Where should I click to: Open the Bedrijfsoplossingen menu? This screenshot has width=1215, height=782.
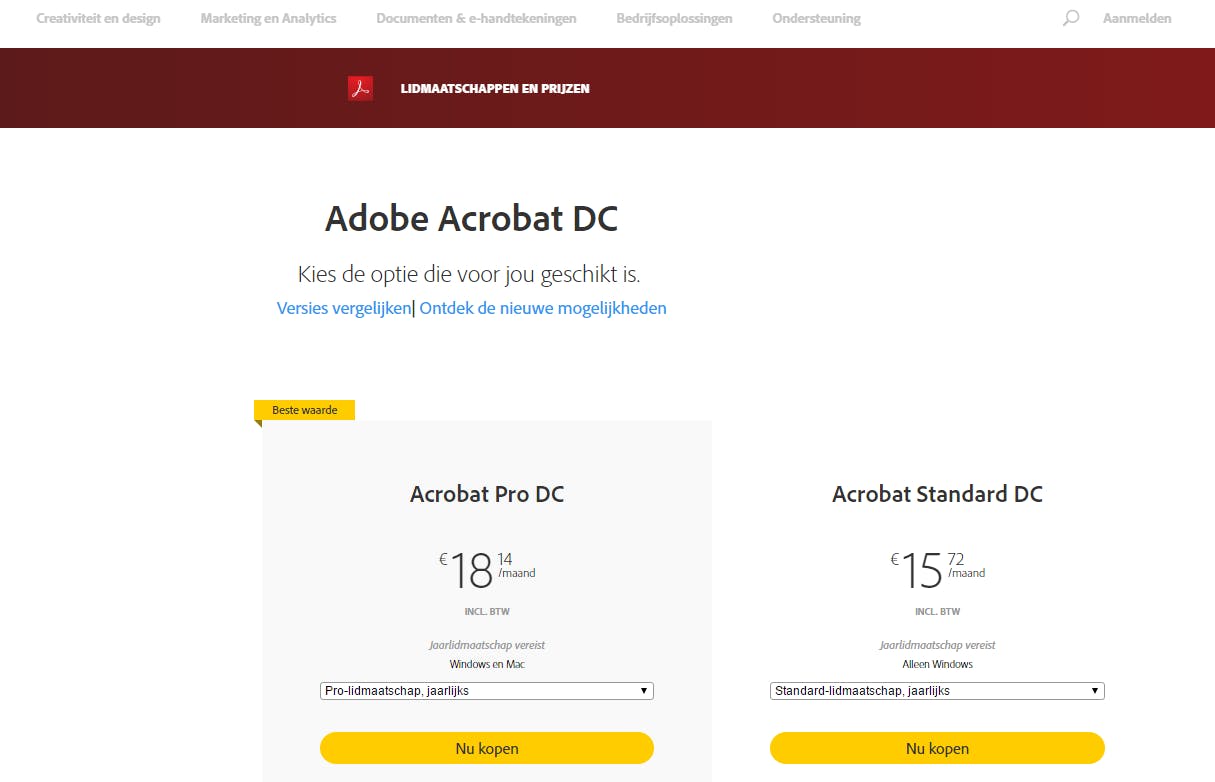pyautogui.click(x=674, y=18)
